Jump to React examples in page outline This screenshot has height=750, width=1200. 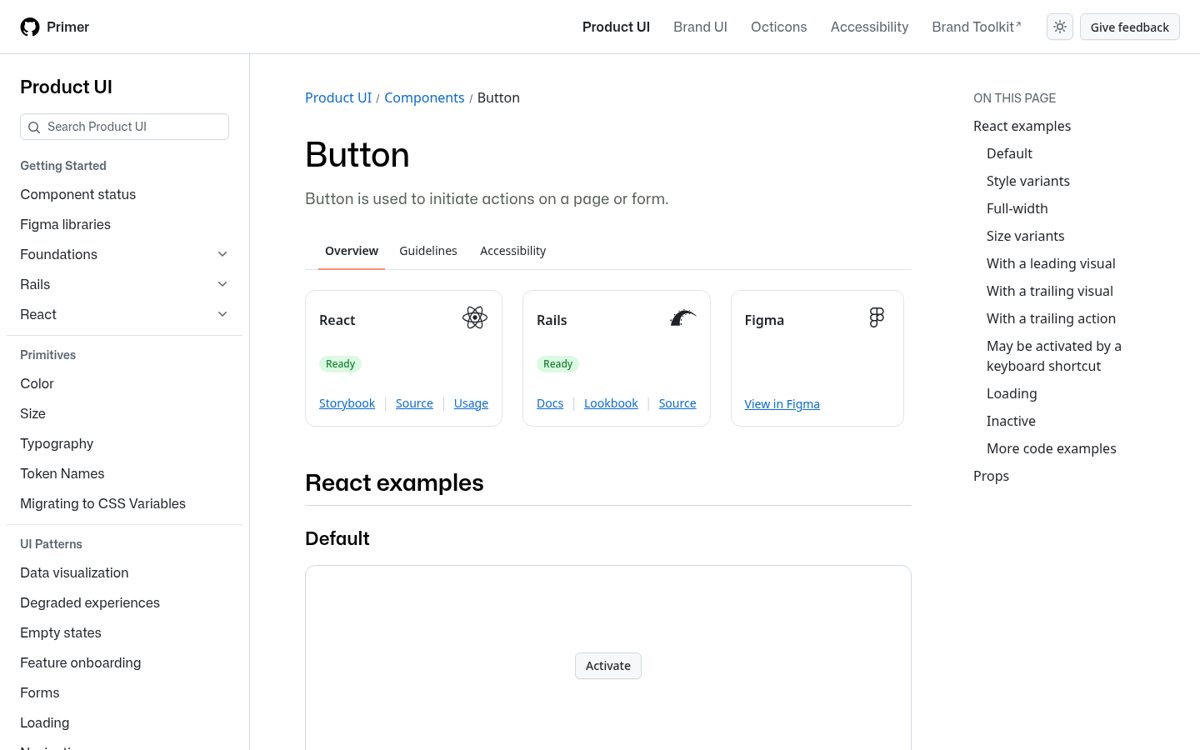click(x=1022, y=126)
